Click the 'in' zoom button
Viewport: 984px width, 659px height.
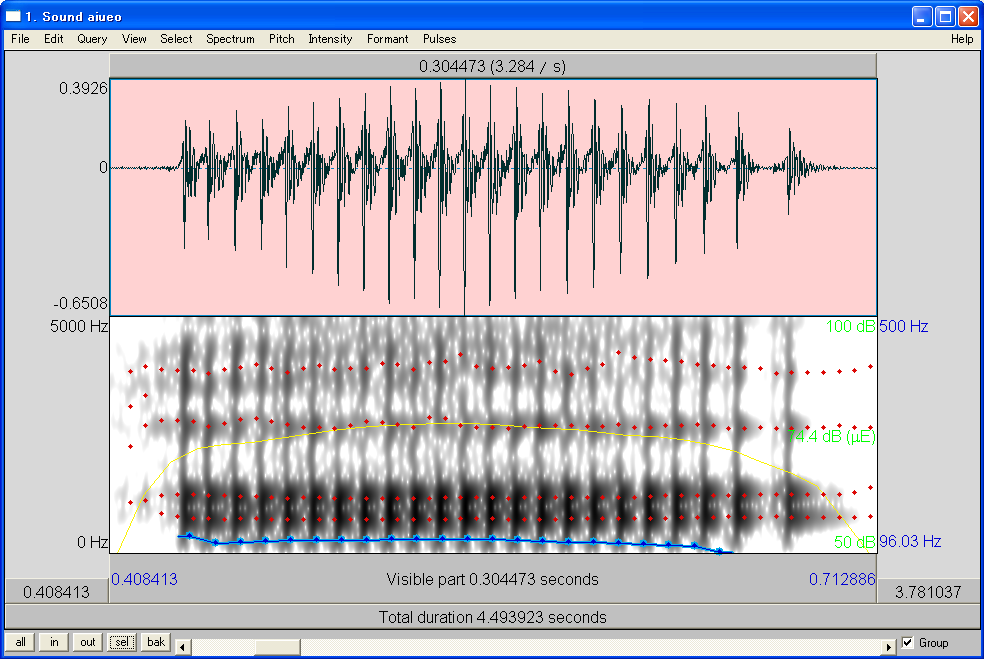(55, 642)
